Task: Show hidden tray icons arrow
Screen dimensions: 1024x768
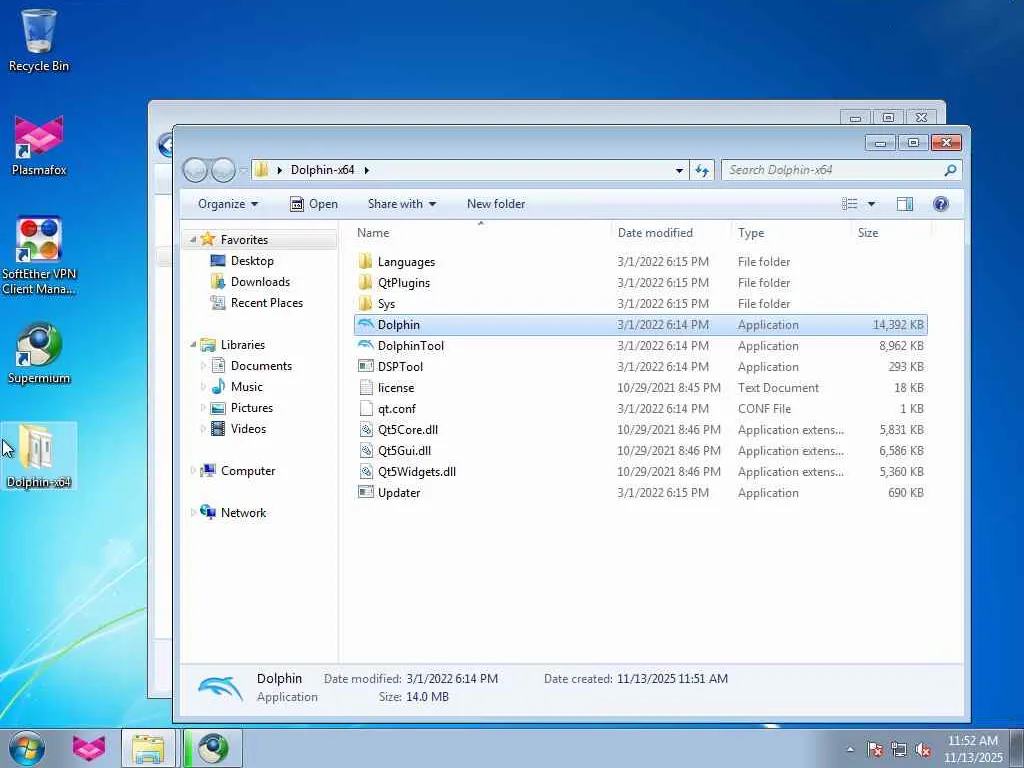Action: click(x=850, y=750)
